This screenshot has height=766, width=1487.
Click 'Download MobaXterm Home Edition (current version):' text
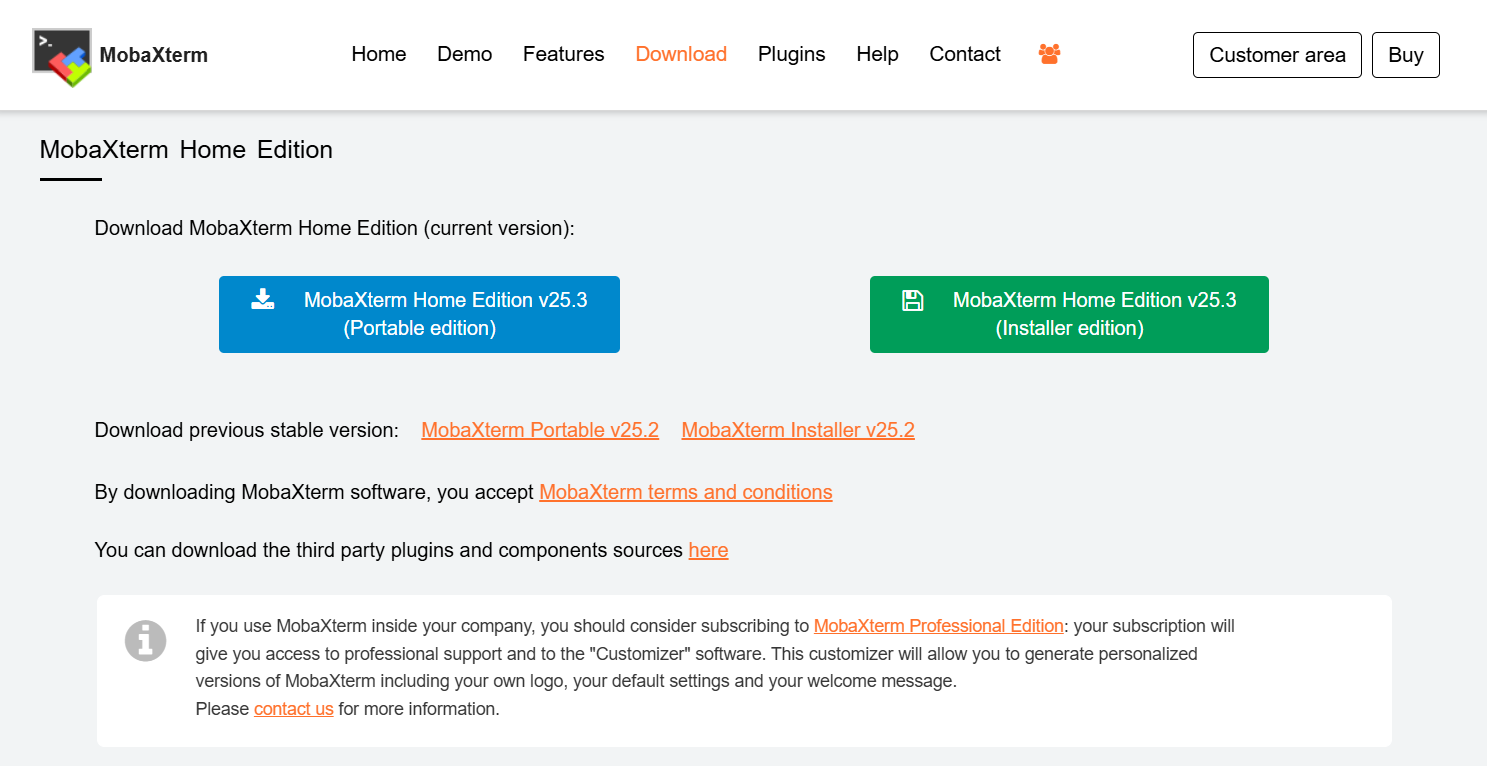coord(335,228)
